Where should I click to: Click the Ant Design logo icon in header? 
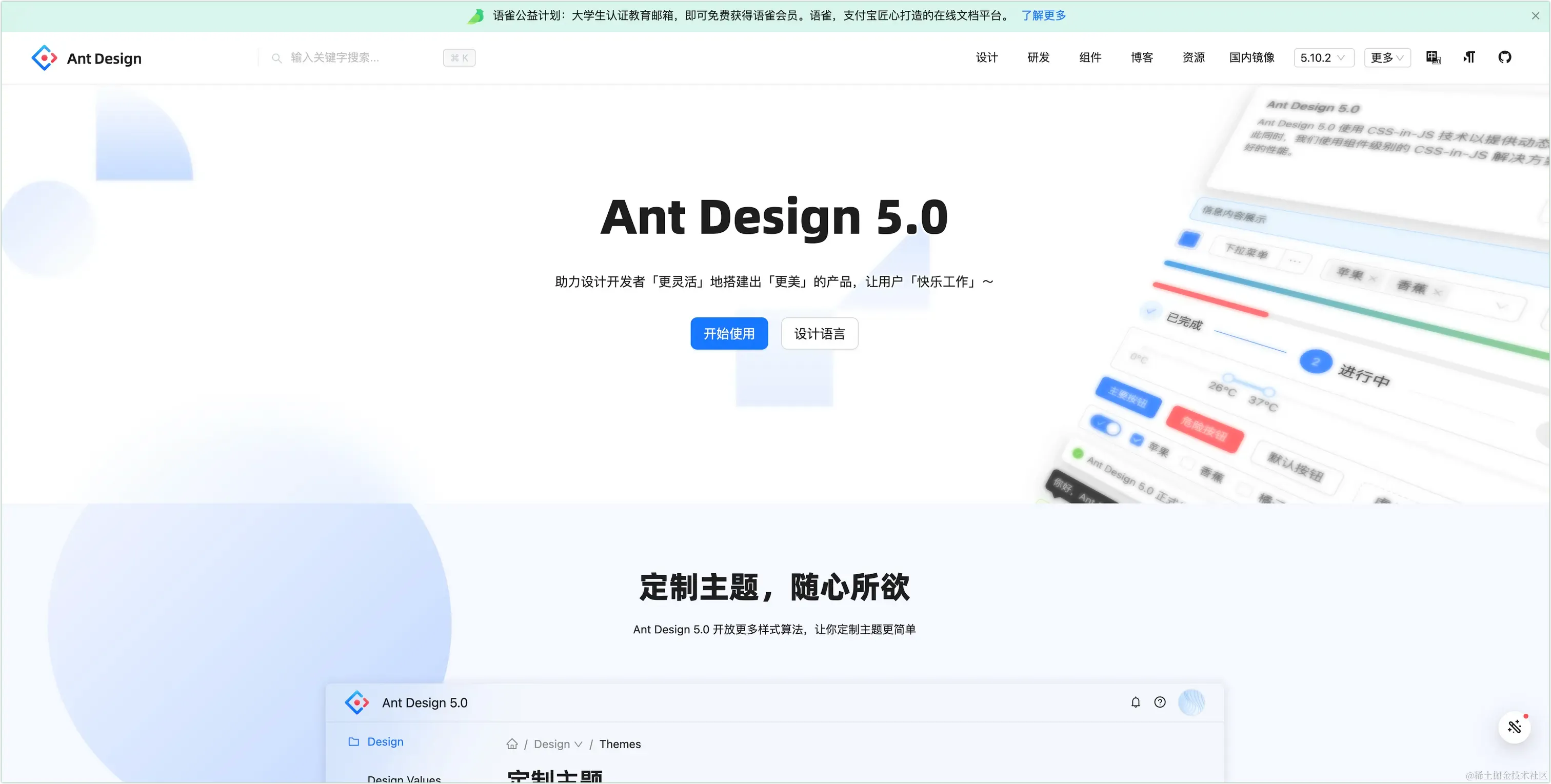pyautogui.click(x=44, y=58)
